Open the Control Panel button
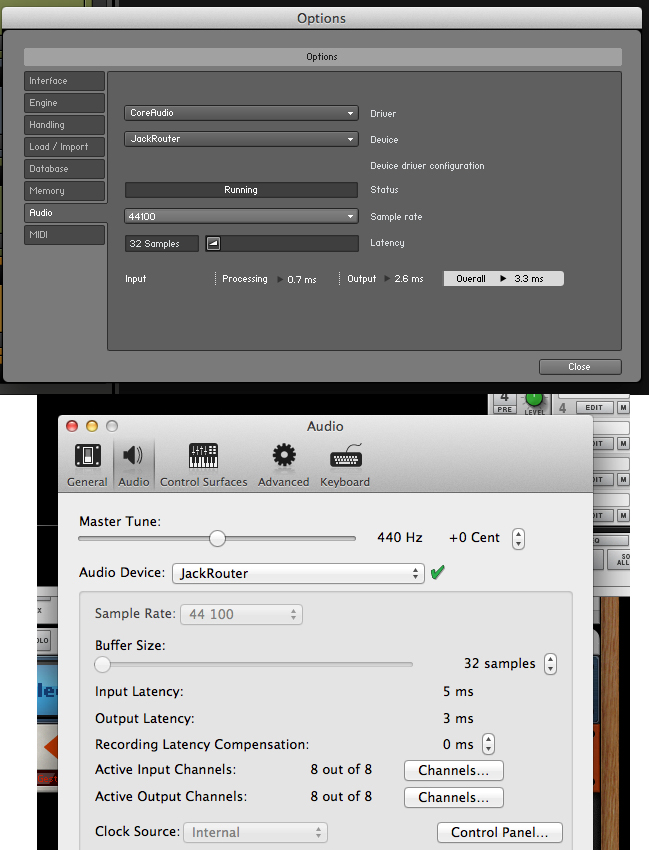Screen dimensions: 649x850 coord(500,832)
